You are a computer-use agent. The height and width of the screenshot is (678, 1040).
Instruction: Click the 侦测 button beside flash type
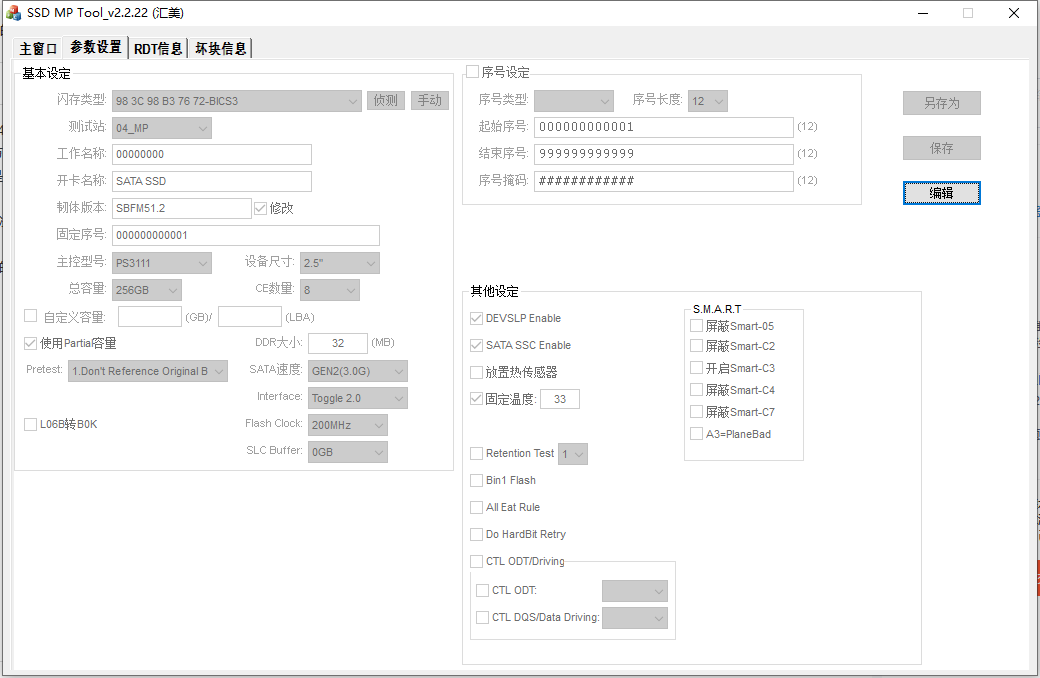385,100
